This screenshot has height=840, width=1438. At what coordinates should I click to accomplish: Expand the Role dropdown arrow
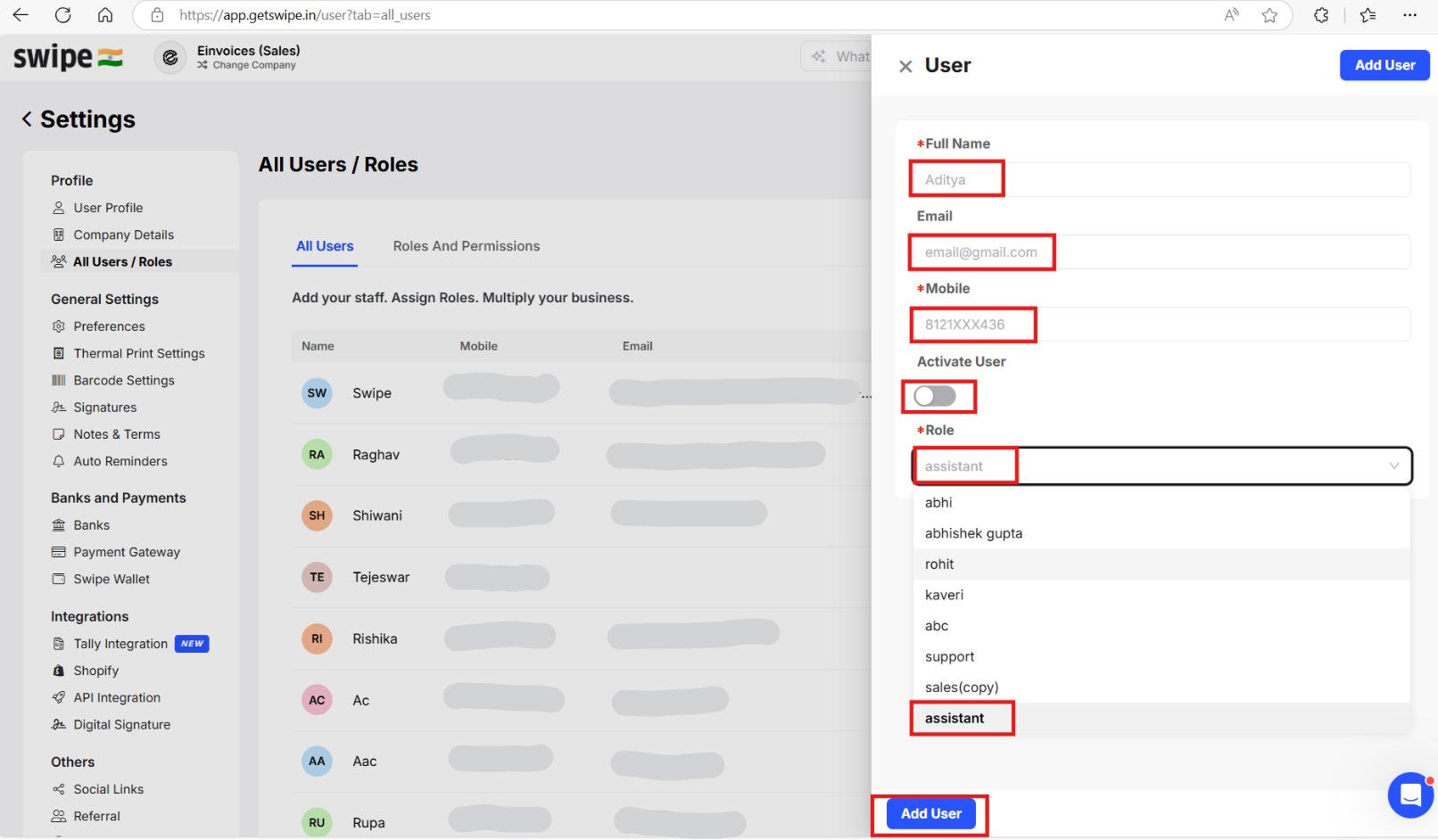tap(1393, 466)
